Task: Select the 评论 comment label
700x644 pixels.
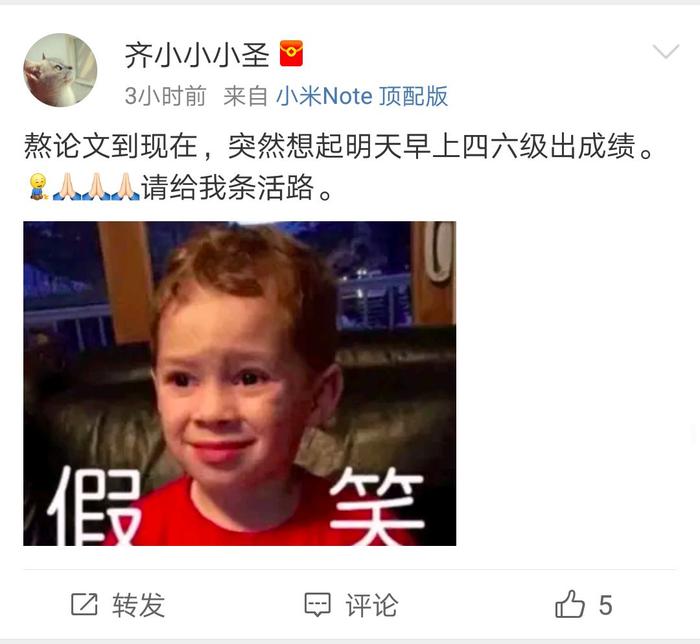Action: point(371,605)
